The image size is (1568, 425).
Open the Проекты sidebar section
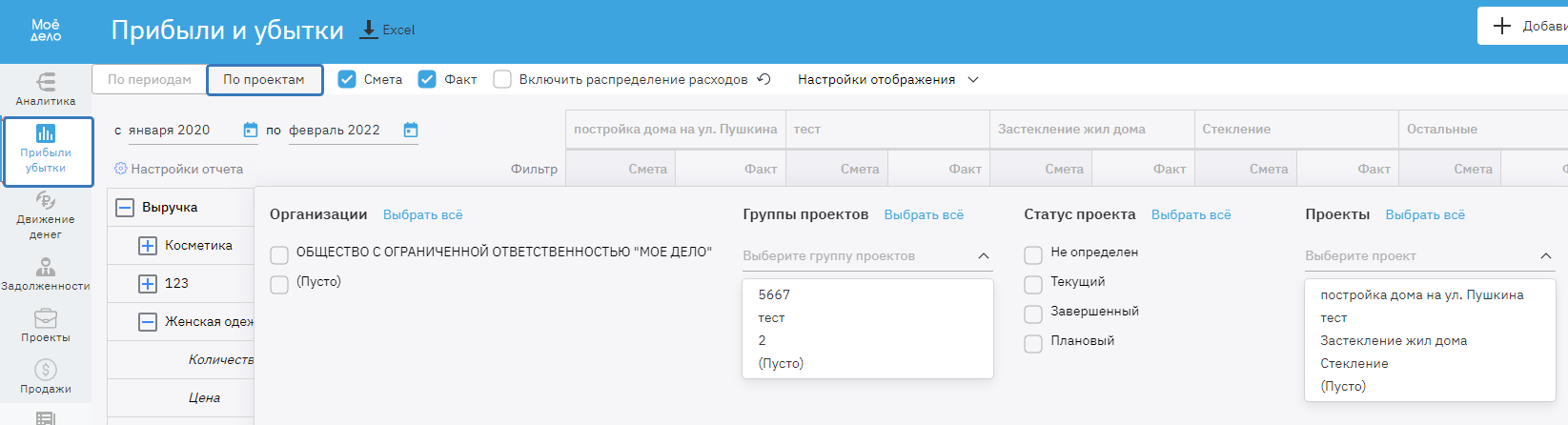[x=46, y=325]
